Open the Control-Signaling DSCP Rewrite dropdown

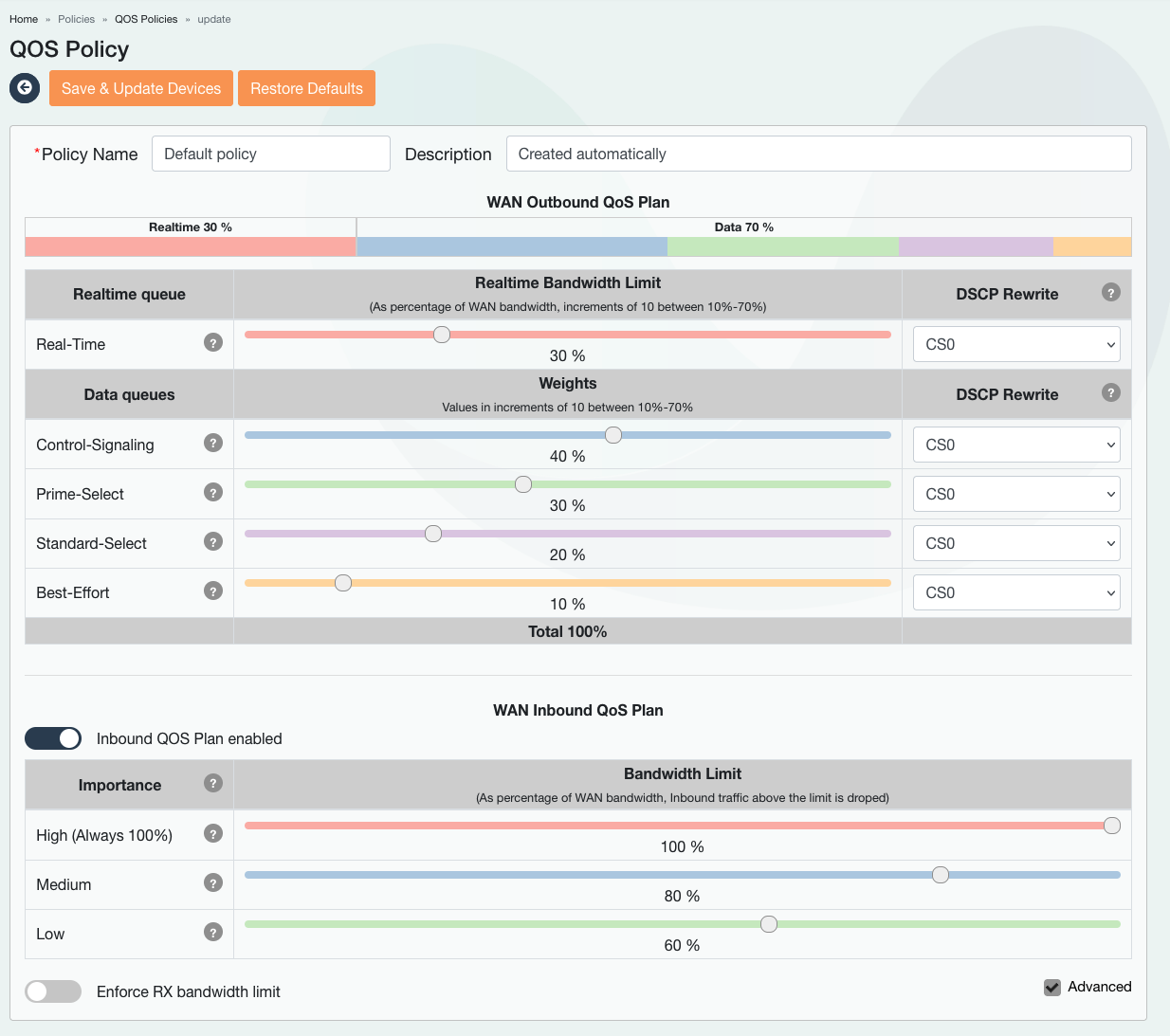1016,445
